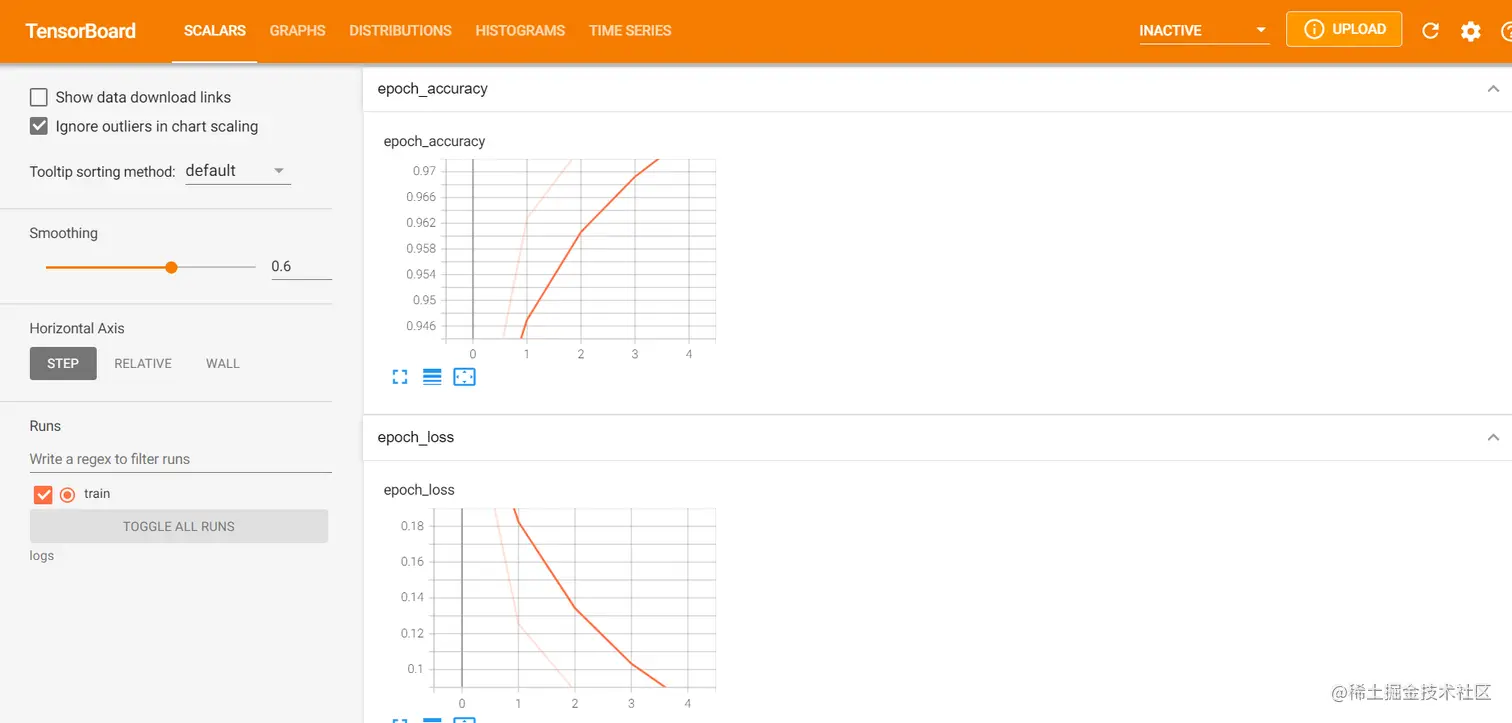This screenshot has height=723, width=1512.
Task: Expand the epoch_loss chart to full size
Action: pos(399,720)
